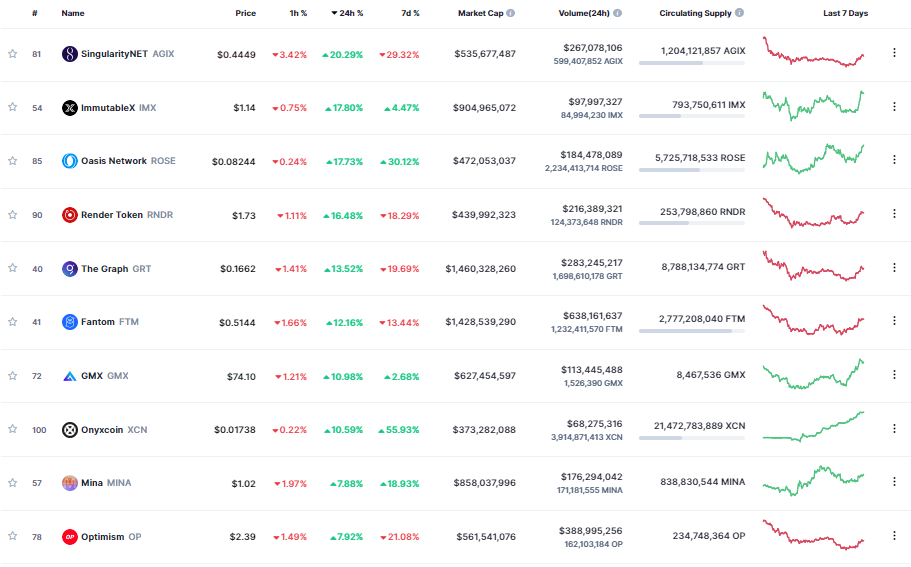Click the Circulating Supply info icon
The width and height of the screenshot is (911, 567).
(739, 13)
